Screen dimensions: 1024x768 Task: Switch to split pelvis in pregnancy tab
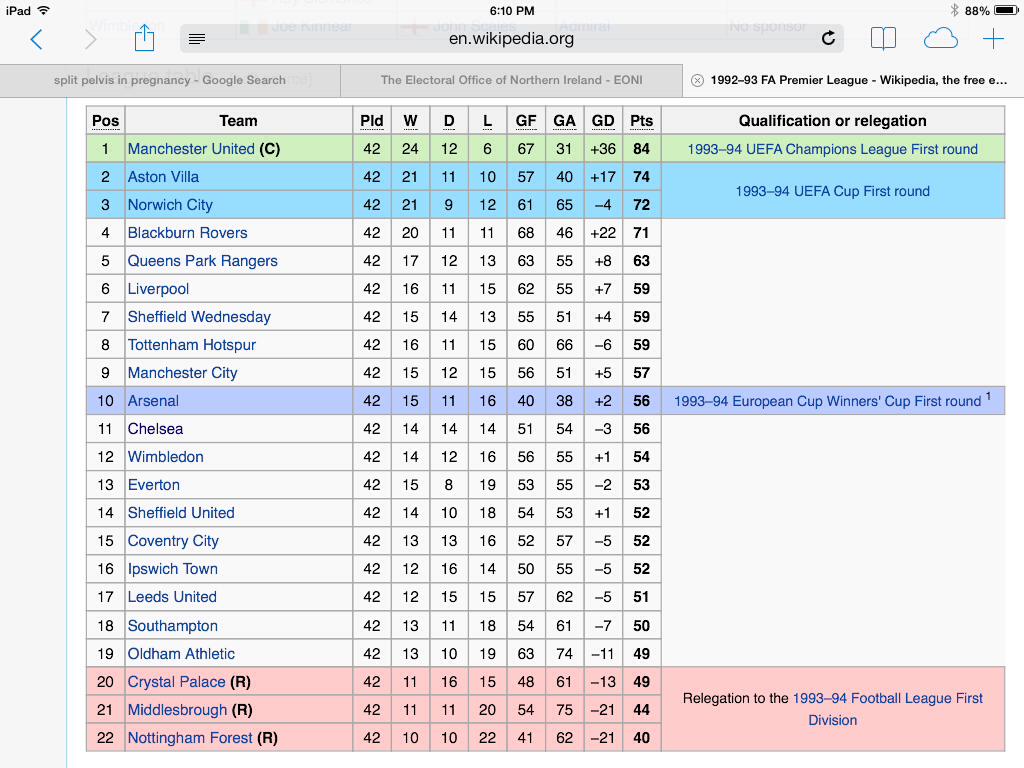click(x=170, y=80)
